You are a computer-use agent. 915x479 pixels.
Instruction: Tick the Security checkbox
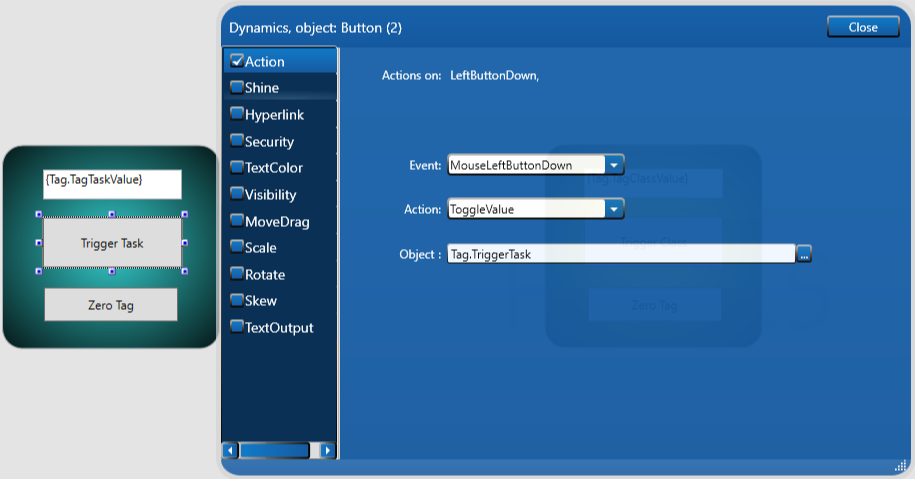click(237, 141)
